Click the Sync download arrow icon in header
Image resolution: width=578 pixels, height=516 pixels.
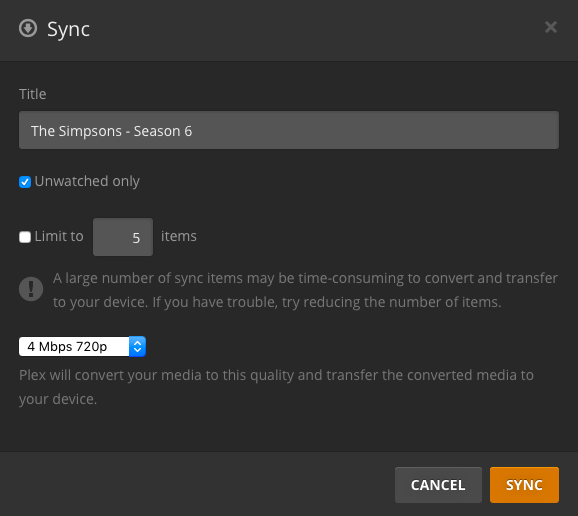(28, 28)
